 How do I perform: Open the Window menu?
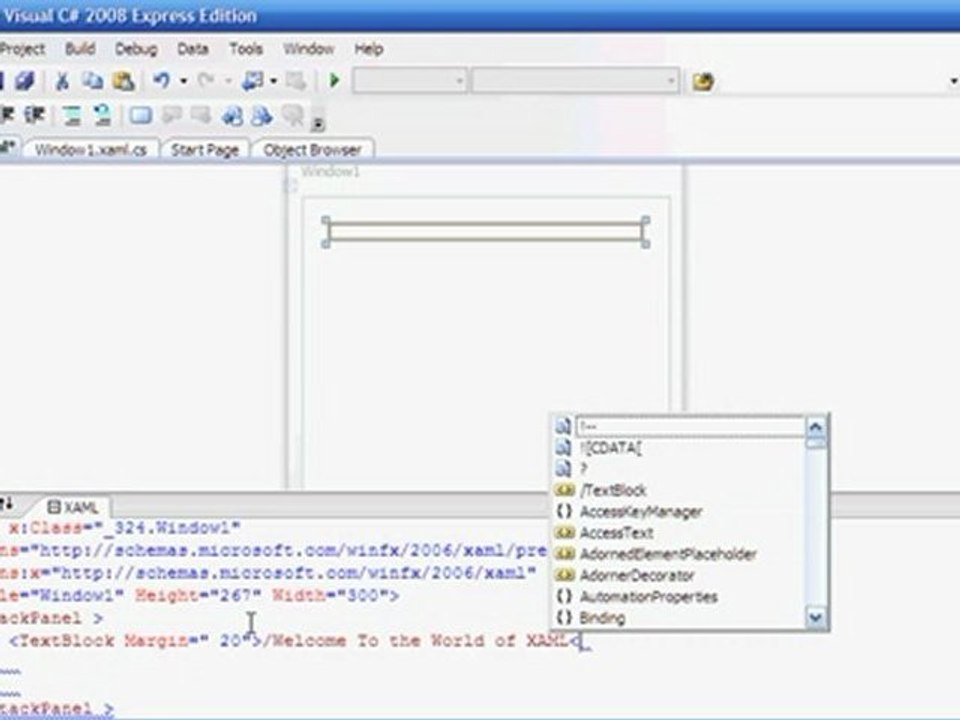click(309, 49)
